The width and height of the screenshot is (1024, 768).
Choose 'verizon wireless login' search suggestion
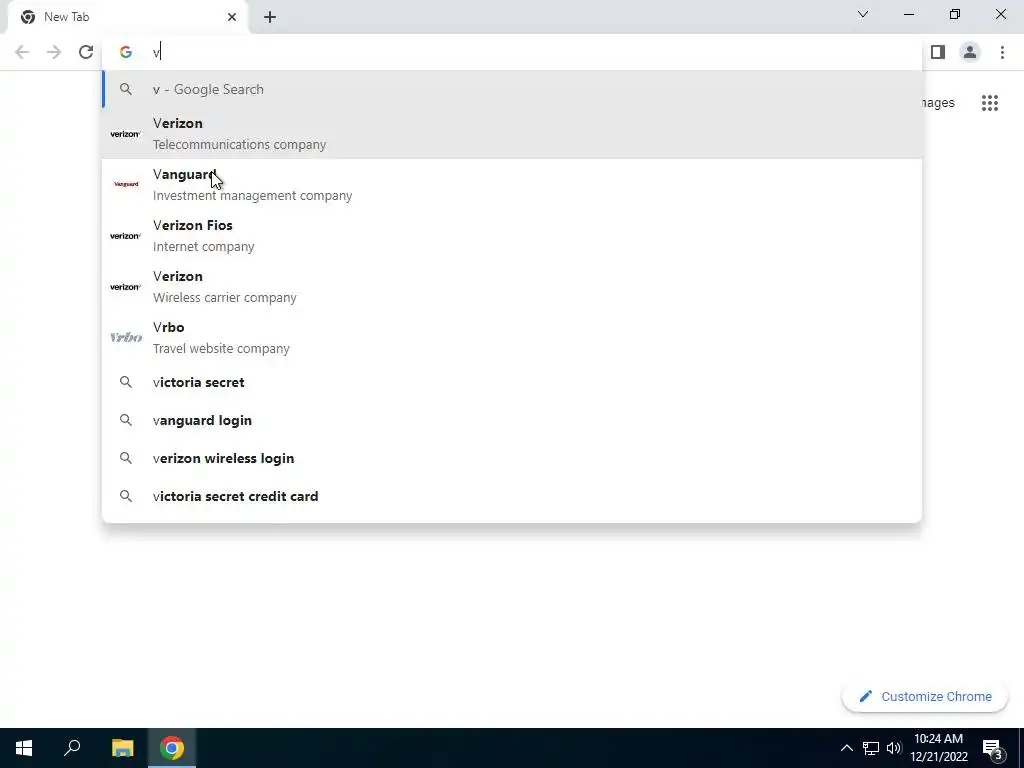point(512,458)
